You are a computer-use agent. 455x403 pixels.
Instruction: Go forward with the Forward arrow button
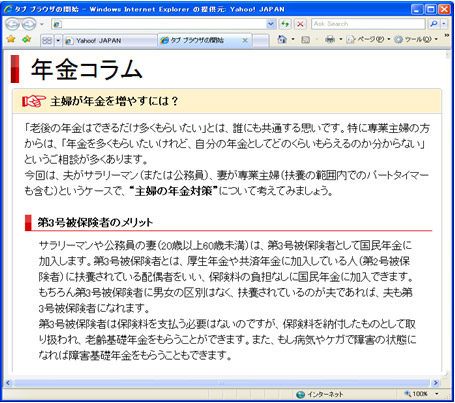point(29,24)
